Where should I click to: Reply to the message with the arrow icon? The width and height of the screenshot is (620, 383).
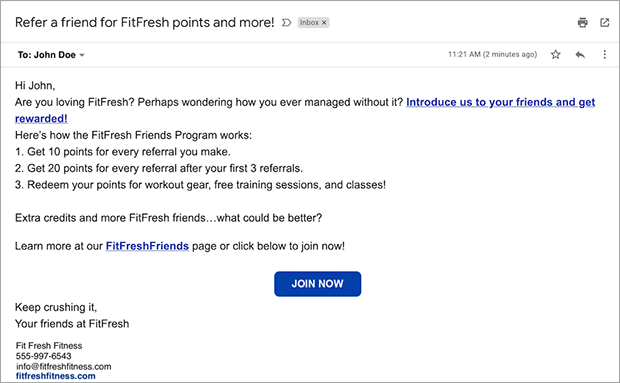[x=580, y=55]
